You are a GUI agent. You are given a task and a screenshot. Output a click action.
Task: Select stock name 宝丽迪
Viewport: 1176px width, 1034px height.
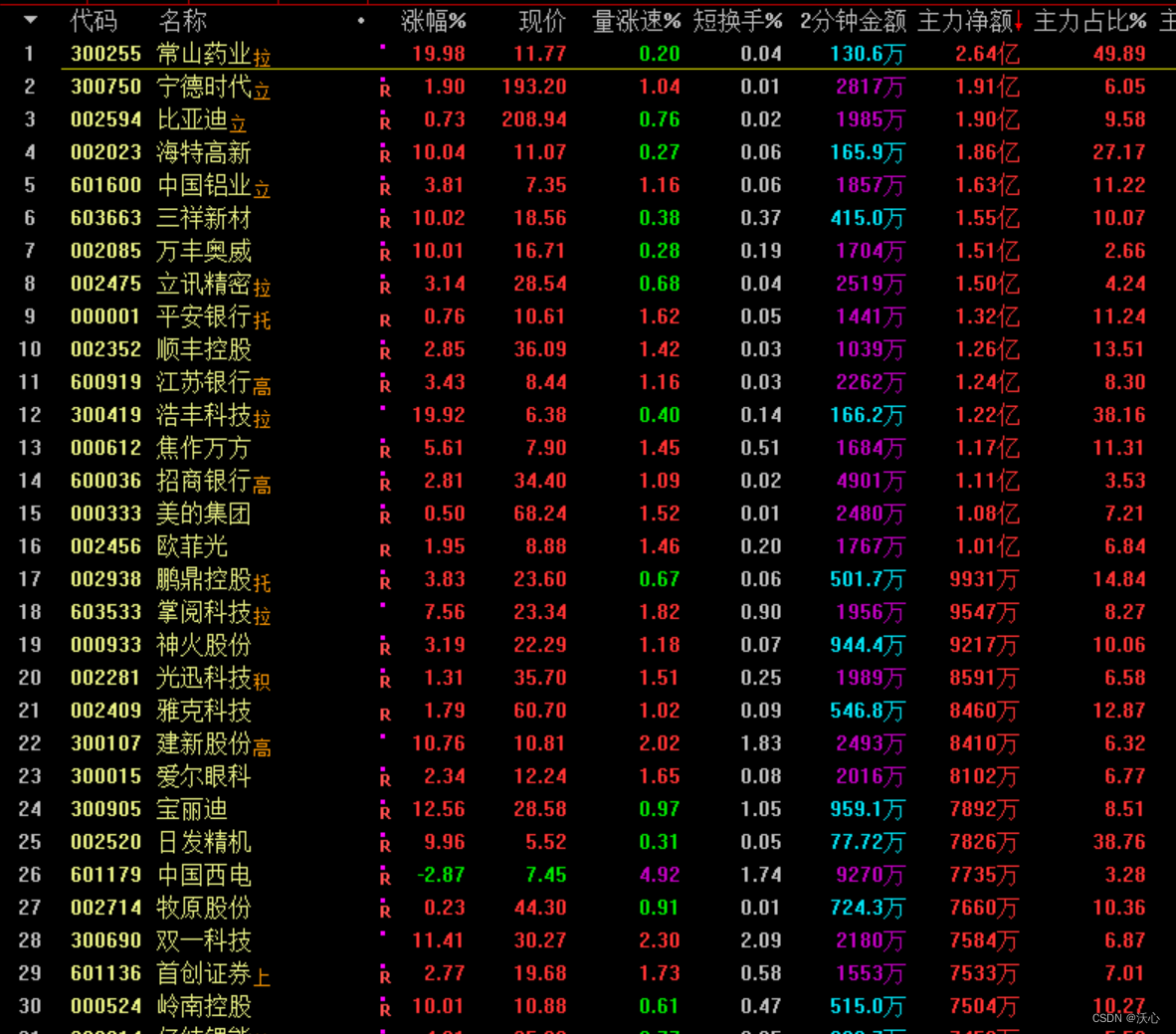pyautogui.click(x=191, y=809)
